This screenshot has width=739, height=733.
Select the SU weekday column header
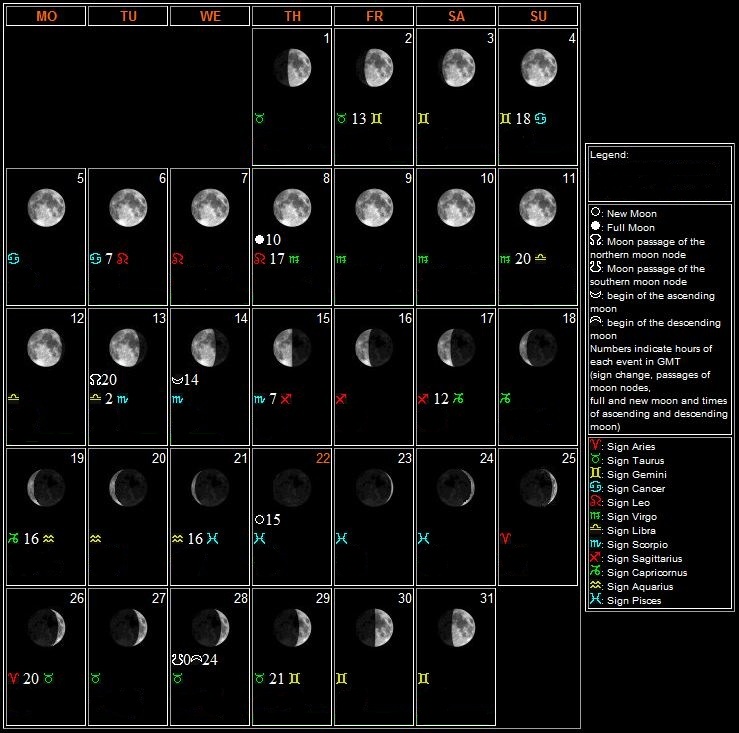537,16
